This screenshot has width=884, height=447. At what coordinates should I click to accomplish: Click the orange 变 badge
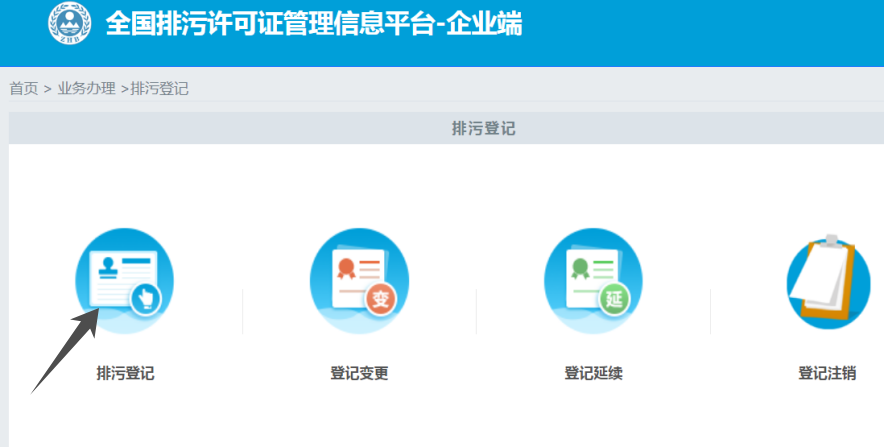pyautogui.click(x=380, y=299)
